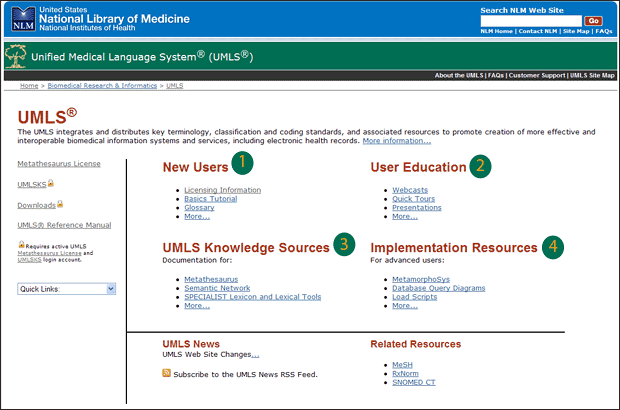This screenshot has height=410, width=620.
Task: Open Webcasts link
Action: 410,190
